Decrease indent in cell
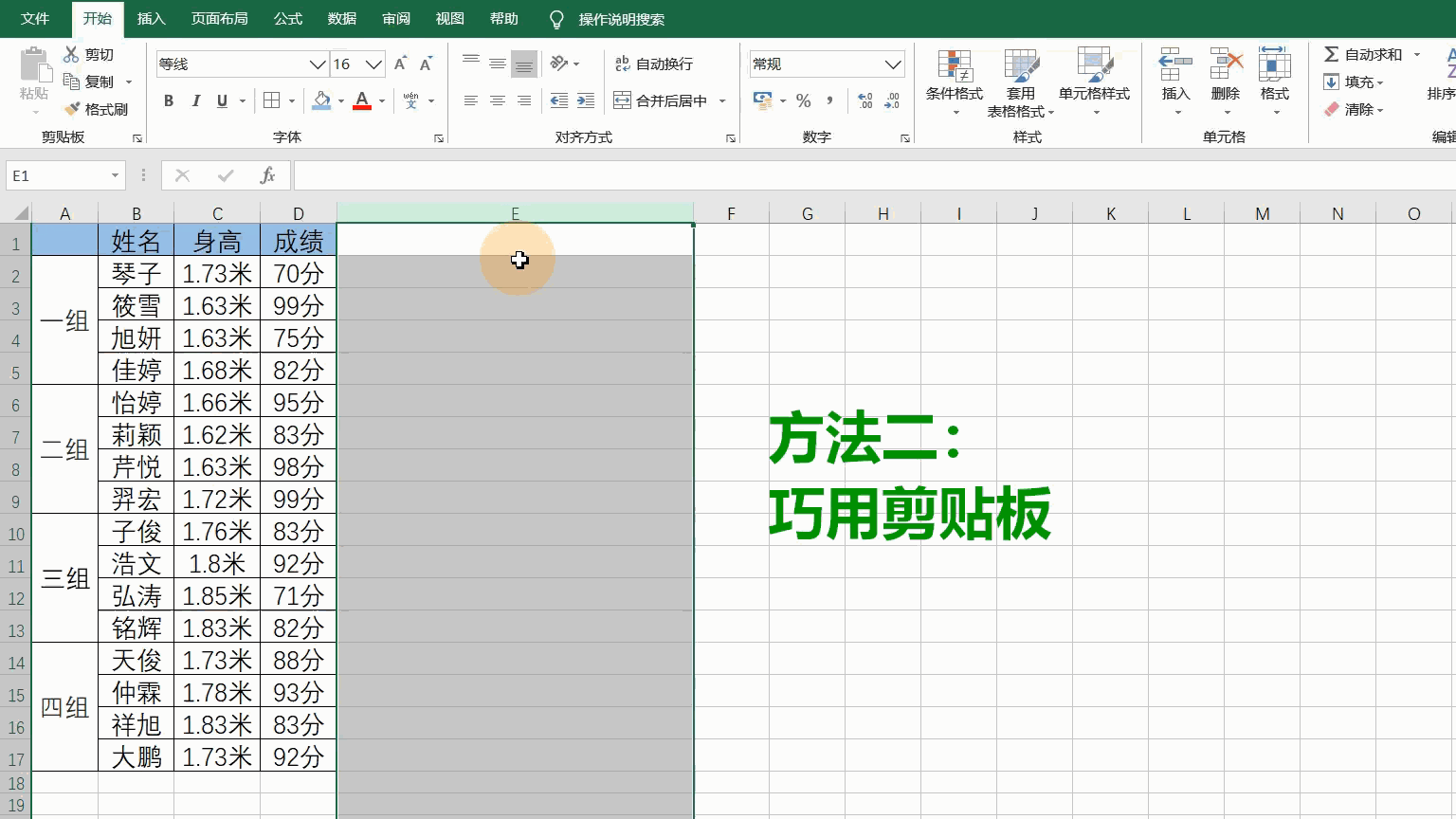This screenshot has height=819, width=1456. (x=559, y=100)
